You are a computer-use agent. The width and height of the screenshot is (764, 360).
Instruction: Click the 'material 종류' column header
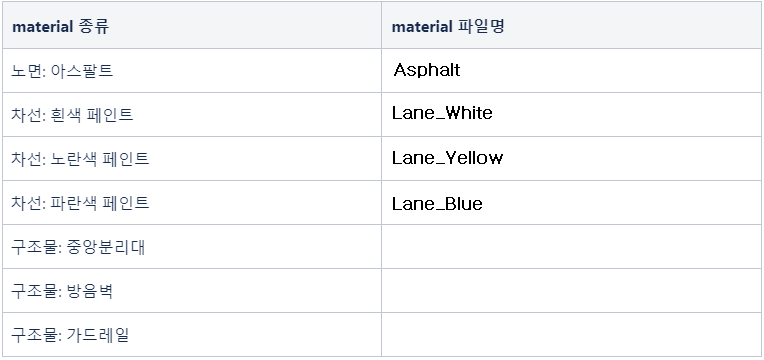pos(192,25)
